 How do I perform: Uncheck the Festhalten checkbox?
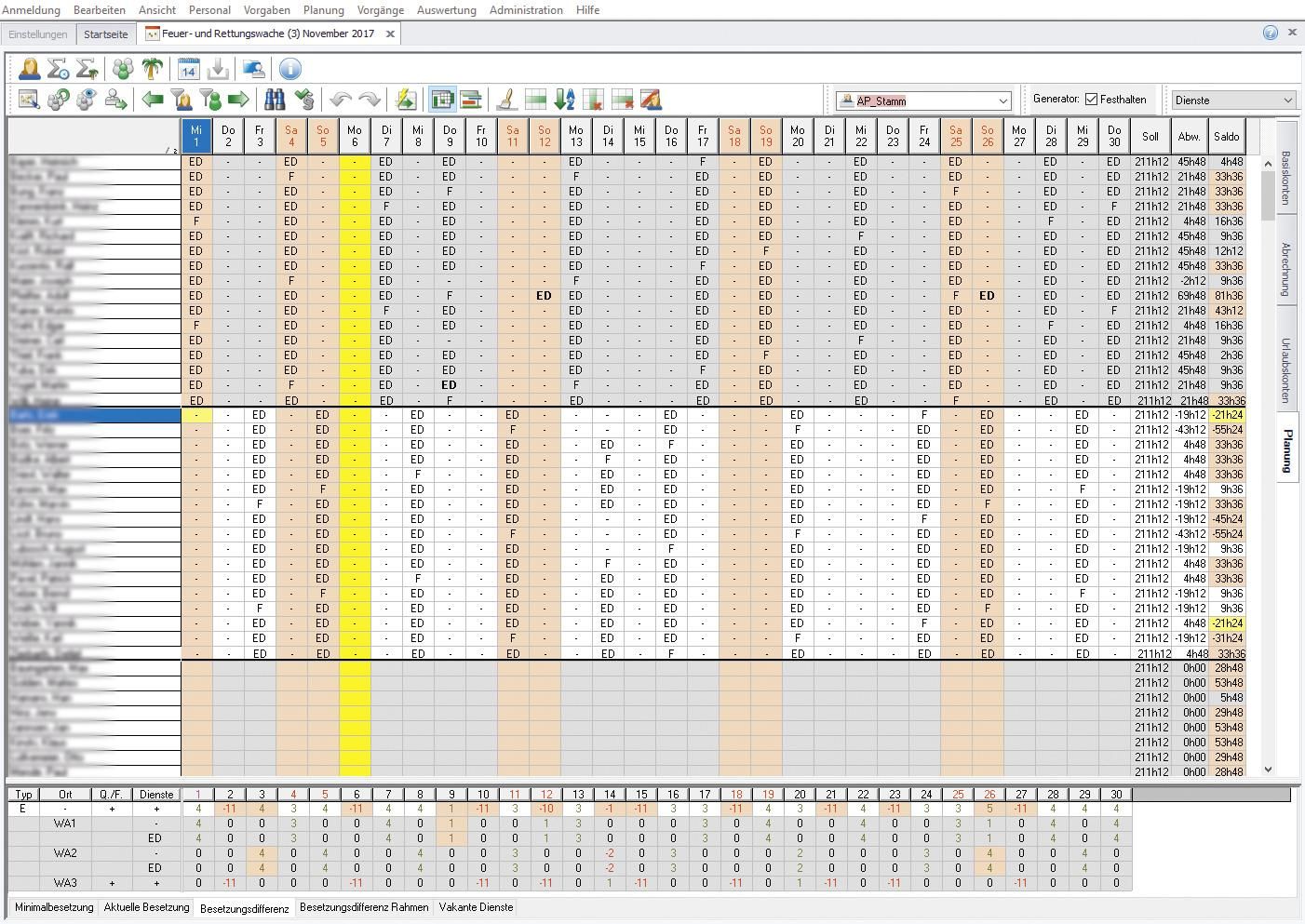(1091, 100)
